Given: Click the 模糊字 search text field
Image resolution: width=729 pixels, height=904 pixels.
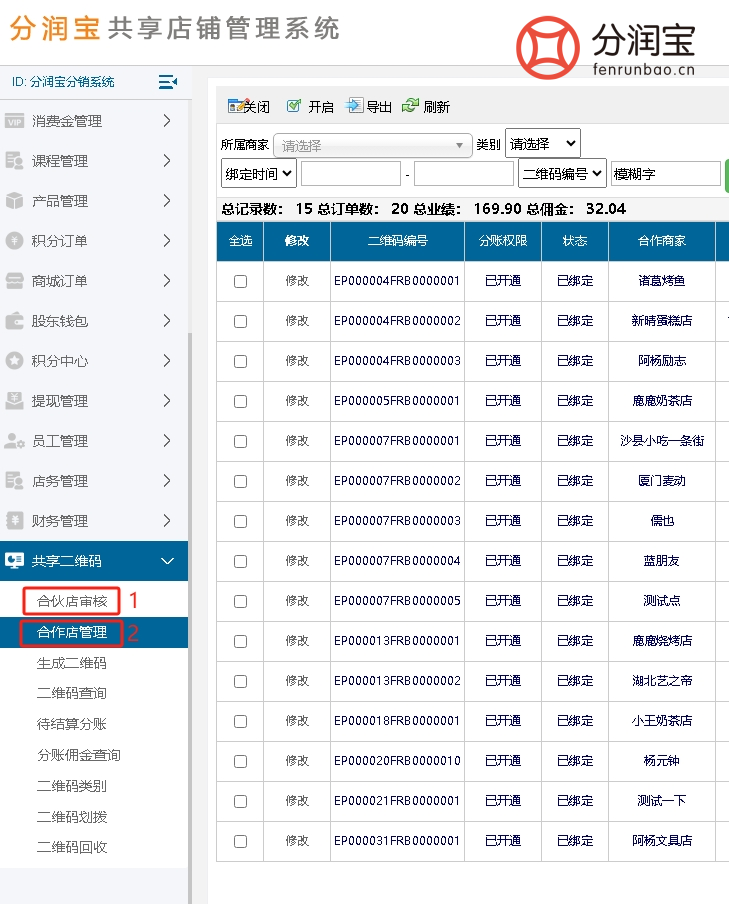Looking at the screenshot, I should tap(665, 174).
